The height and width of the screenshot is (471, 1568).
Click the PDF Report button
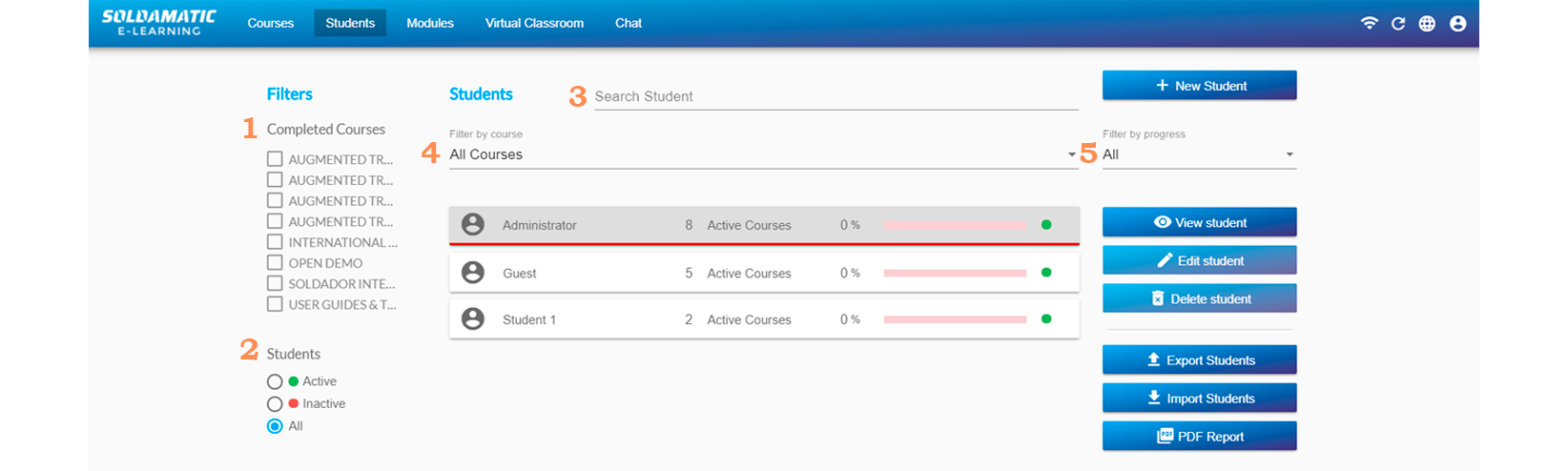(1199, 437)
